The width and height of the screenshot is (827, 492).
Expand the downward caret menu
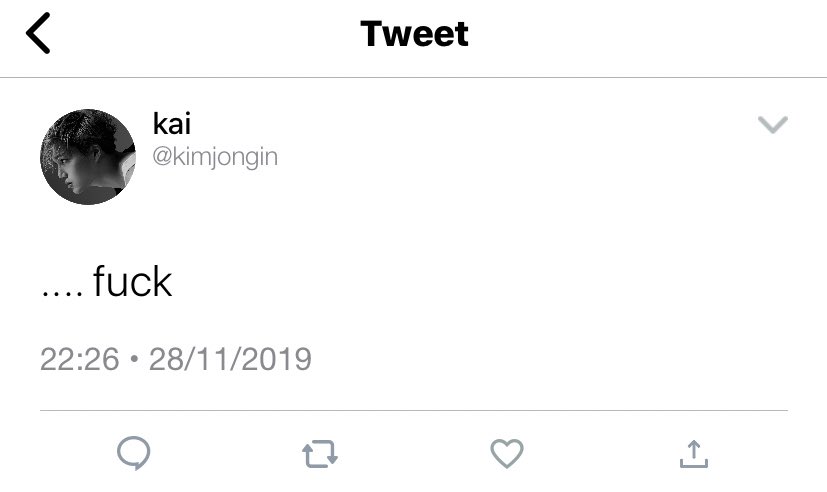773,124
